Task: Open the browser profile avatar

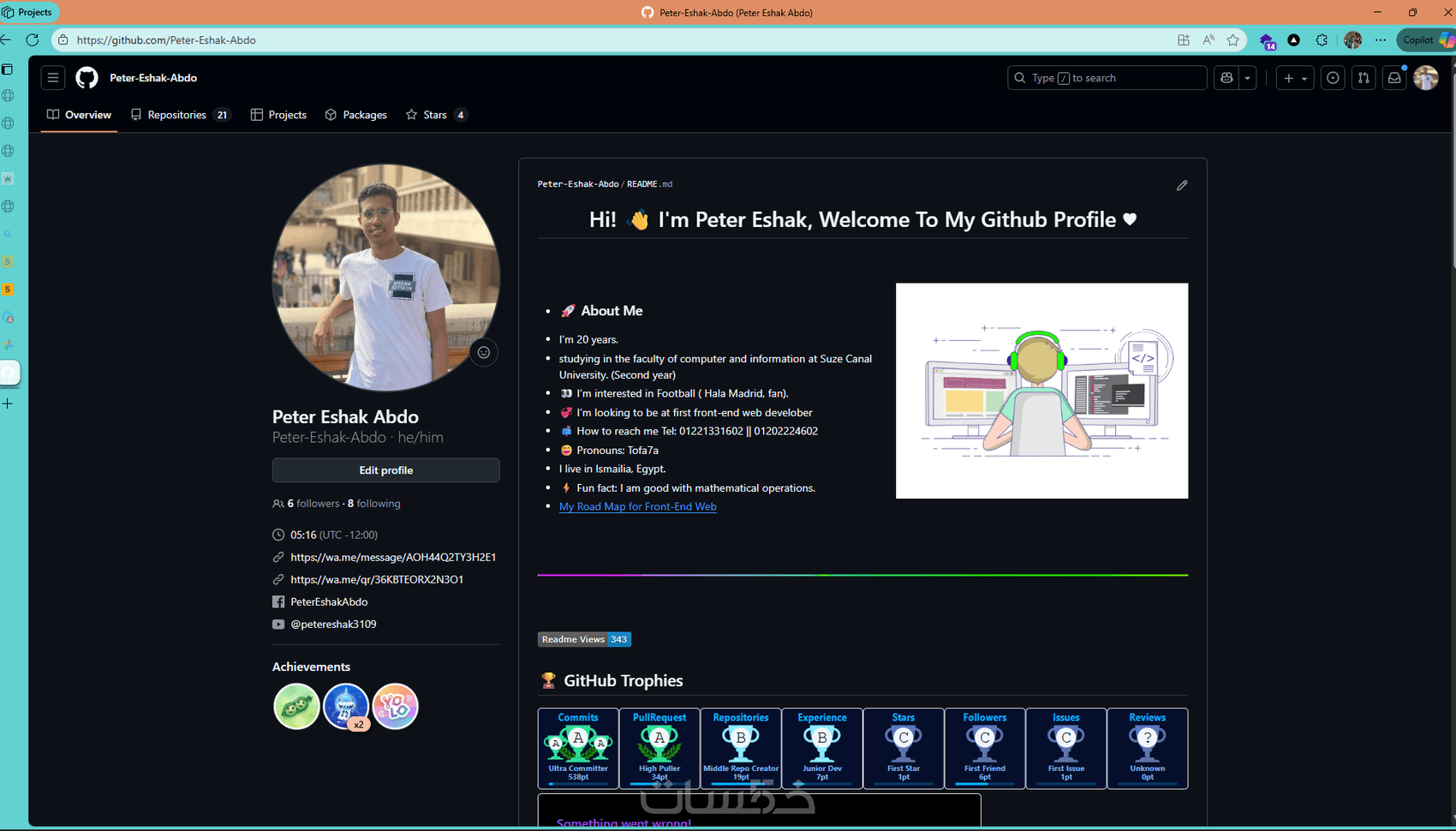Action: click(1353, 40)
